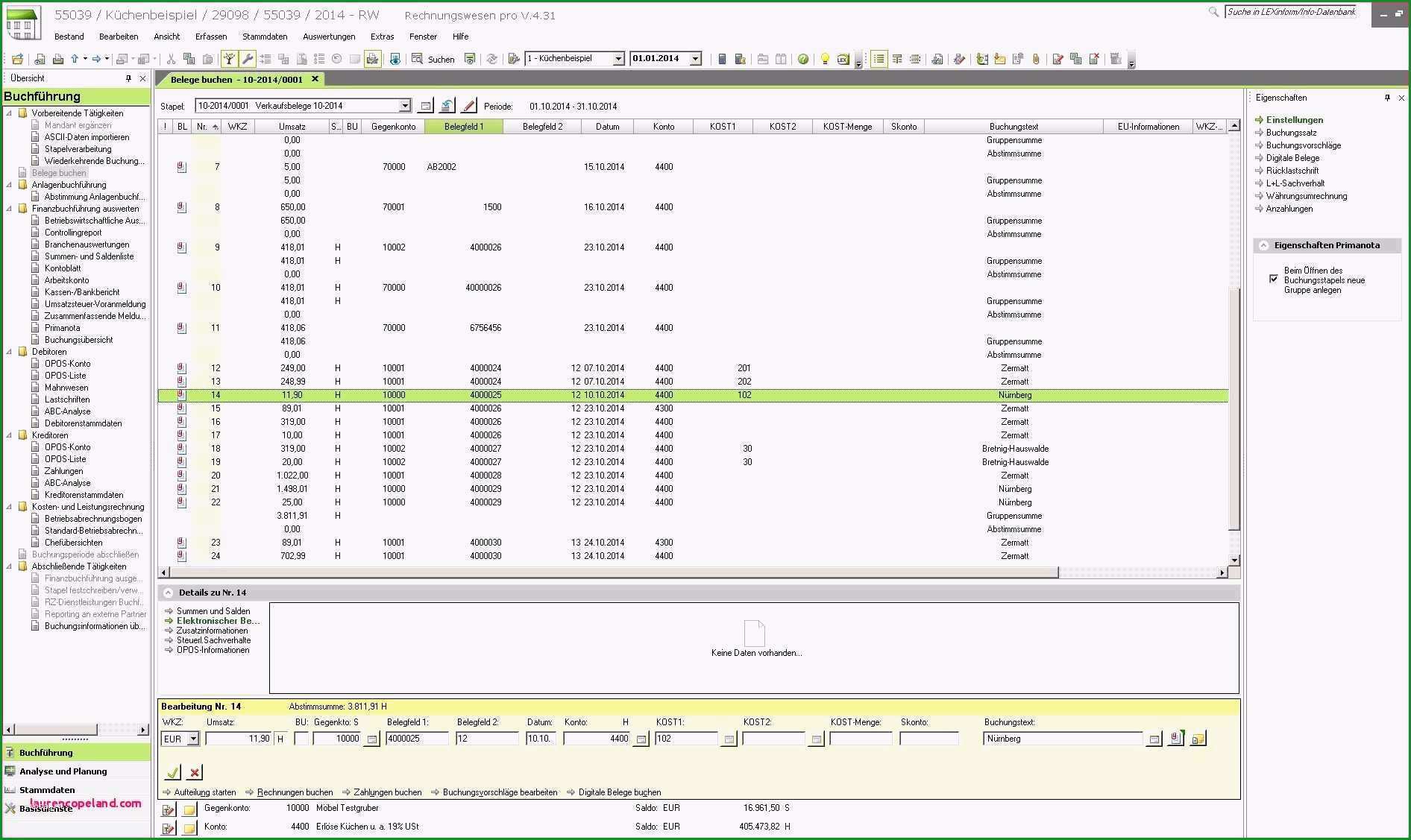The image size is (1411, 840).
Task: Select the Belege buchen - 10-2014/0001 tab
Action: click(x=239, y=79)
